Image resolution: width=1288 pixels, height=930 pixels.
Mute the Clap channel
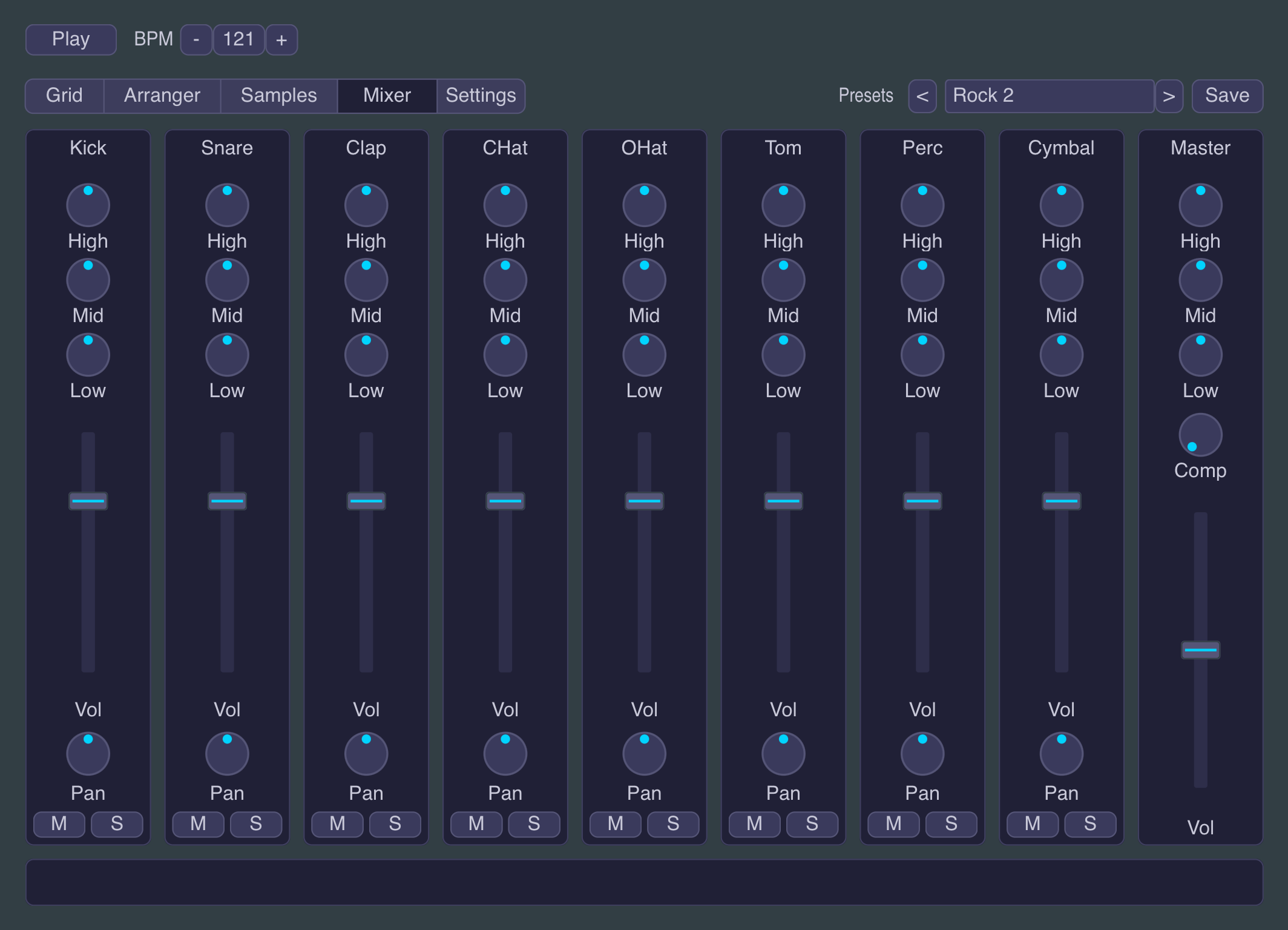click(338, 824)
